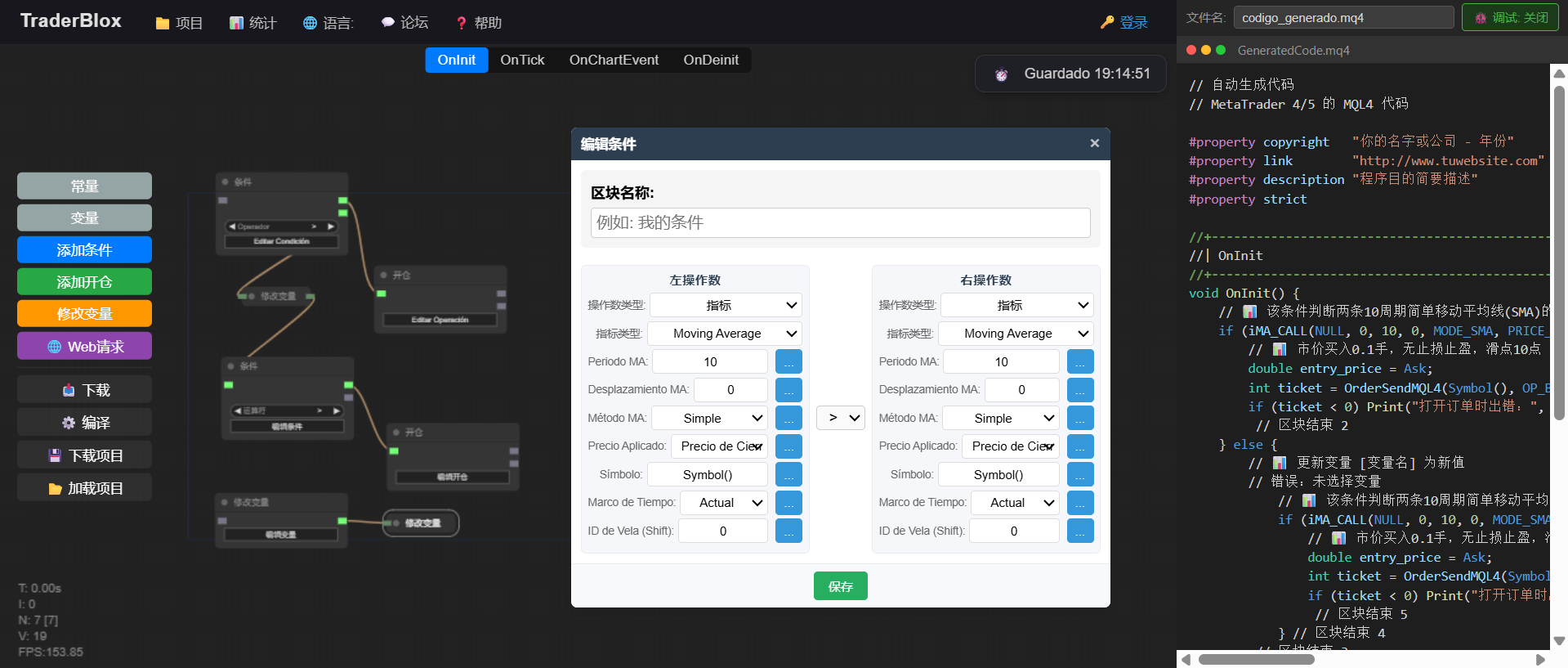Click the 下载项目 button
1568x668 pixels.
tap(84, 455)
